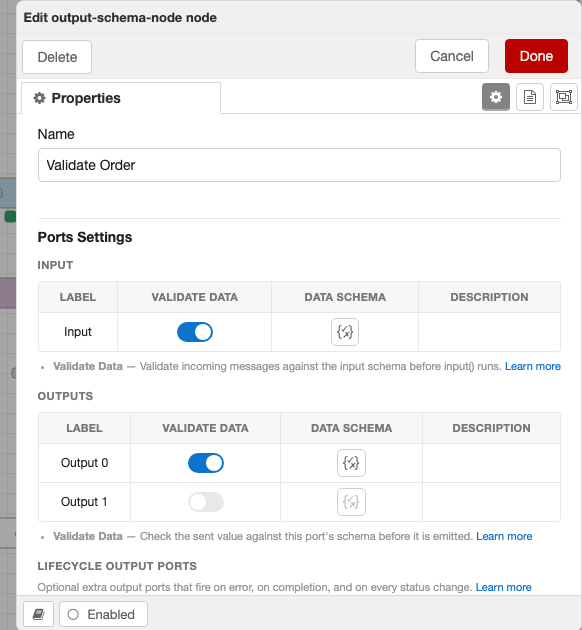Click the Input row description cell
The height and width of the screenshot is (630, 582).
489,332
